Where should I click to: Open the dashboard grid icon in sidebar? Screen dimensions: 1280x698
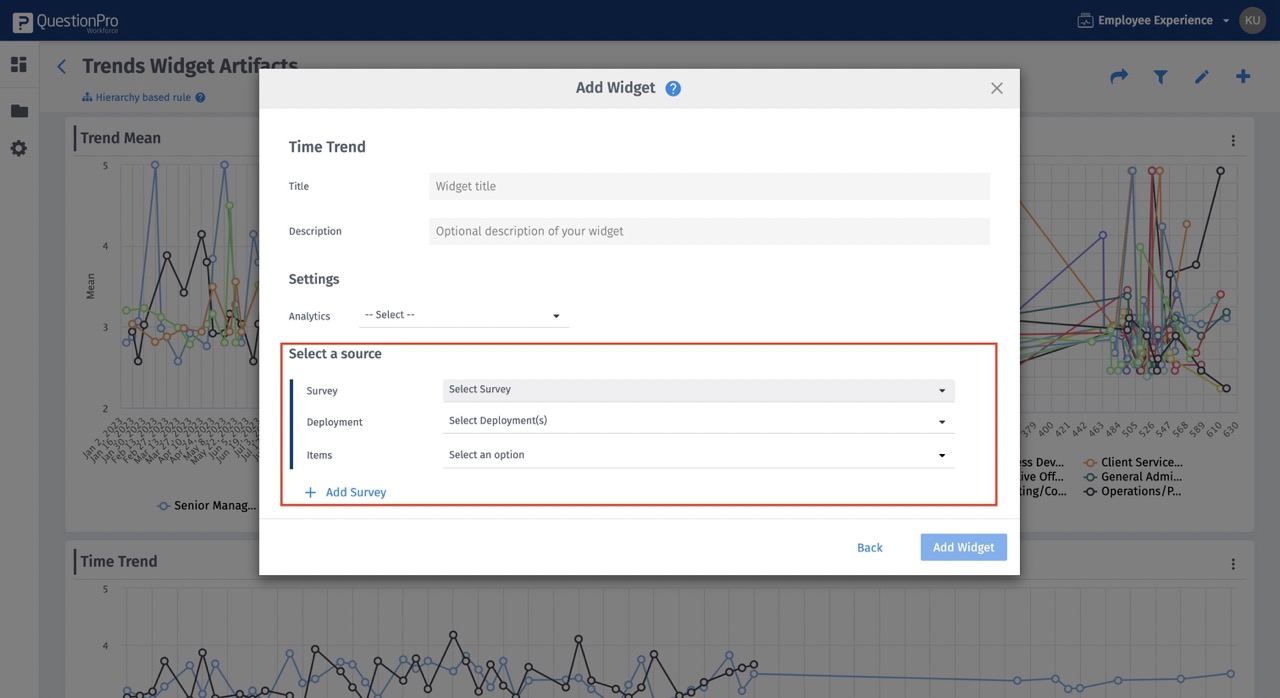click(19, 65)
